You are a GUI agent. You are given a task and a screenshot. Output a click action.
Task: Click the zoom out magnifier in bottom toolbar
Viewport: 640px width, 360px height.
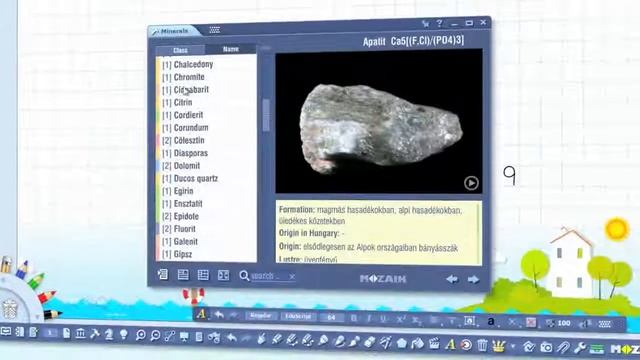point(155,336)
